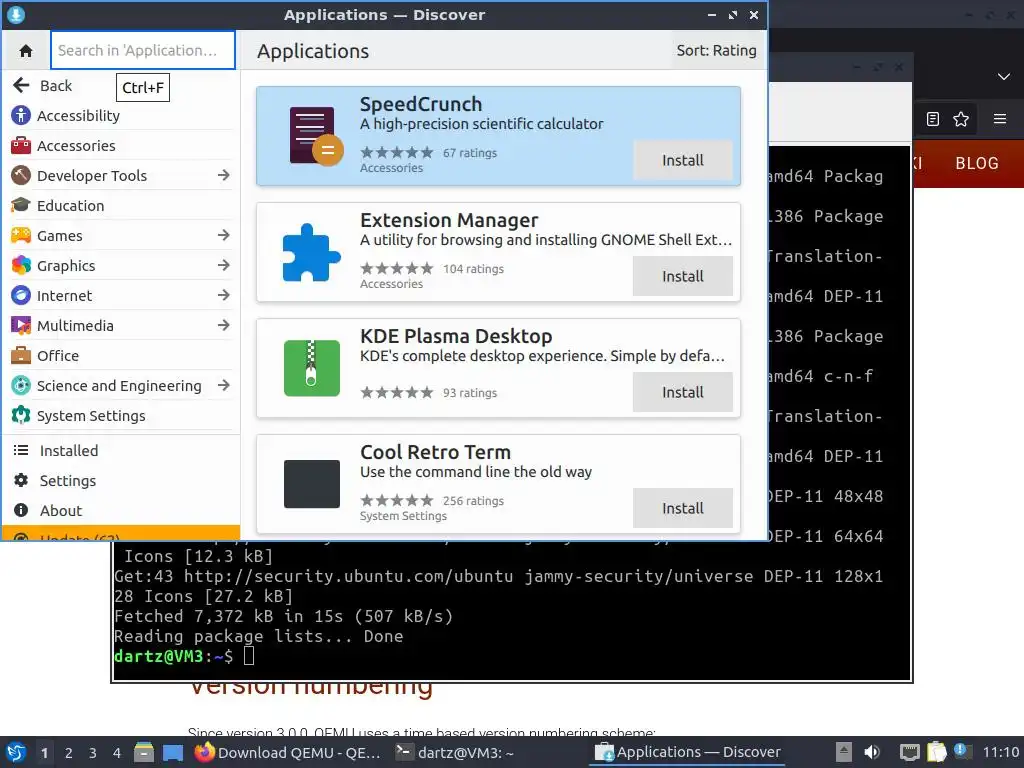Expand Multimedia subcategories arrow
1024x768 pixels.
click(224, 325)
